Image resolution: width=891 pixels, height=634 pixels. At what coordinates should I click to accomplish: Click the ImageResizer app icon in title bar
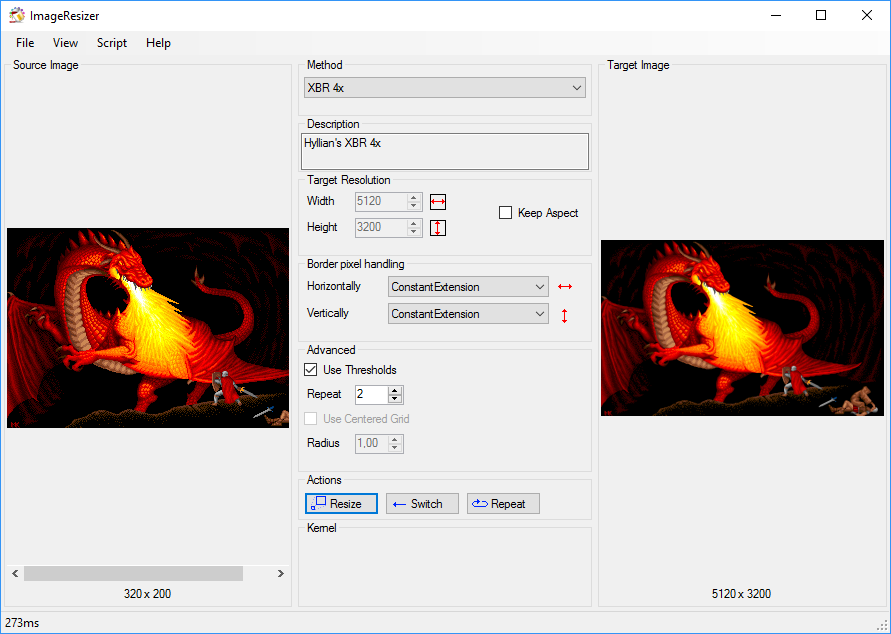[x=16, y=15]
